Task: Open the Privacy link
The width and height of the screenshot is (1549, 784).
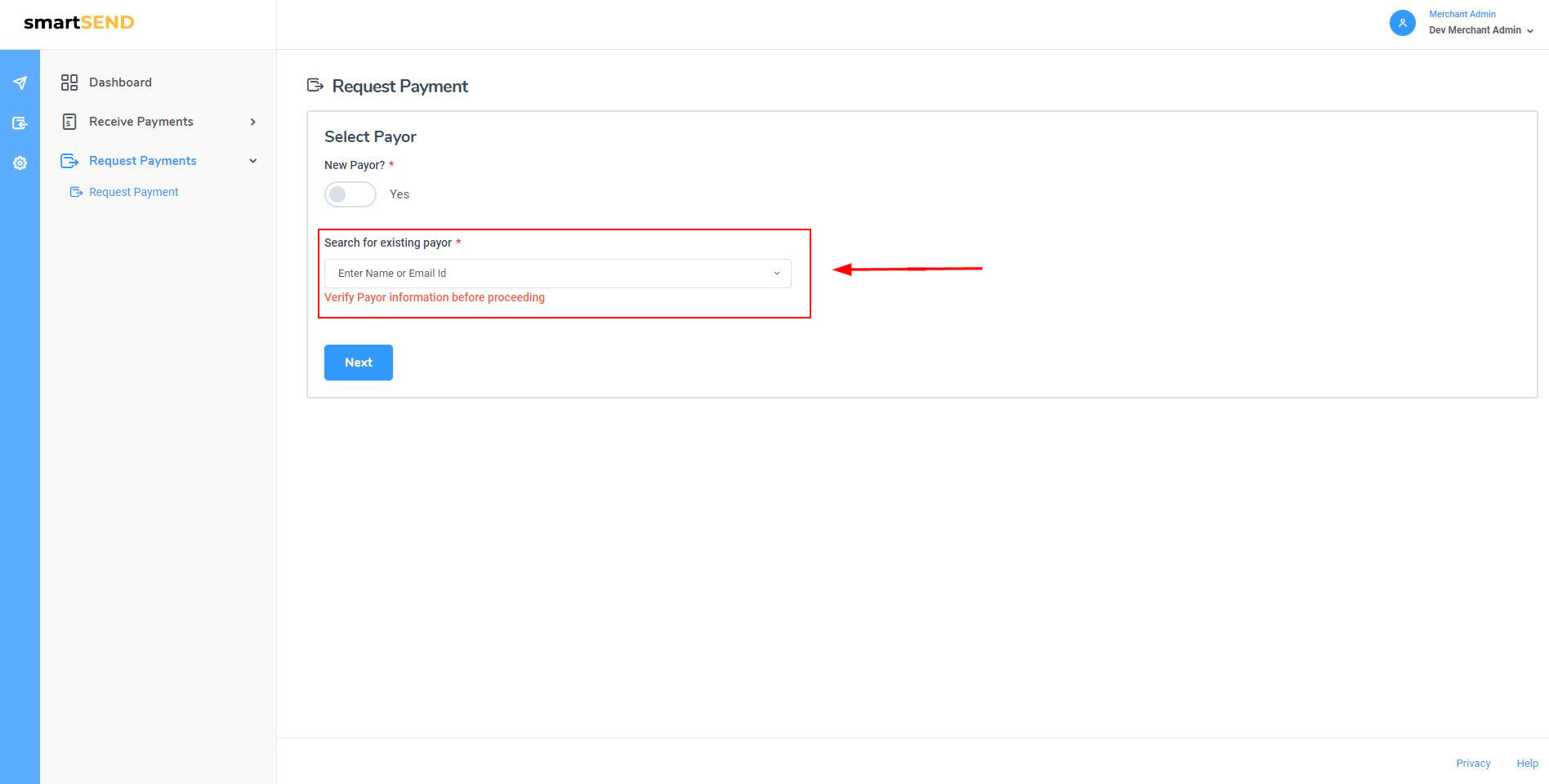Action: coord(1473,763)
